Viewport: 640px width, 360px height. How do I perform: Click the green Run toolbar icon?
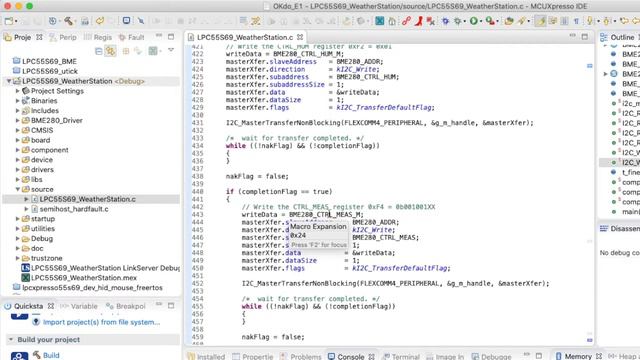point(473,21)
